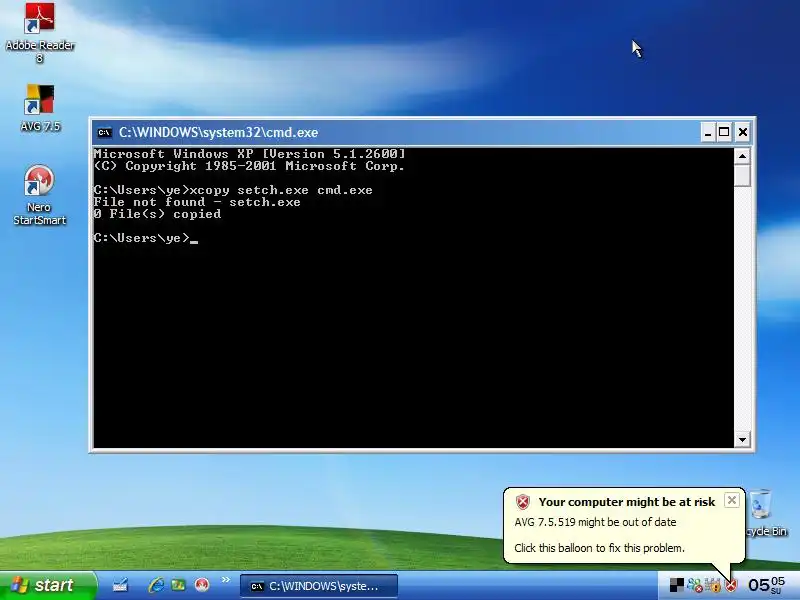Open the Adobe Reader 8 desktop shortcut
800x600 pixels.
(x=40, y=32)
